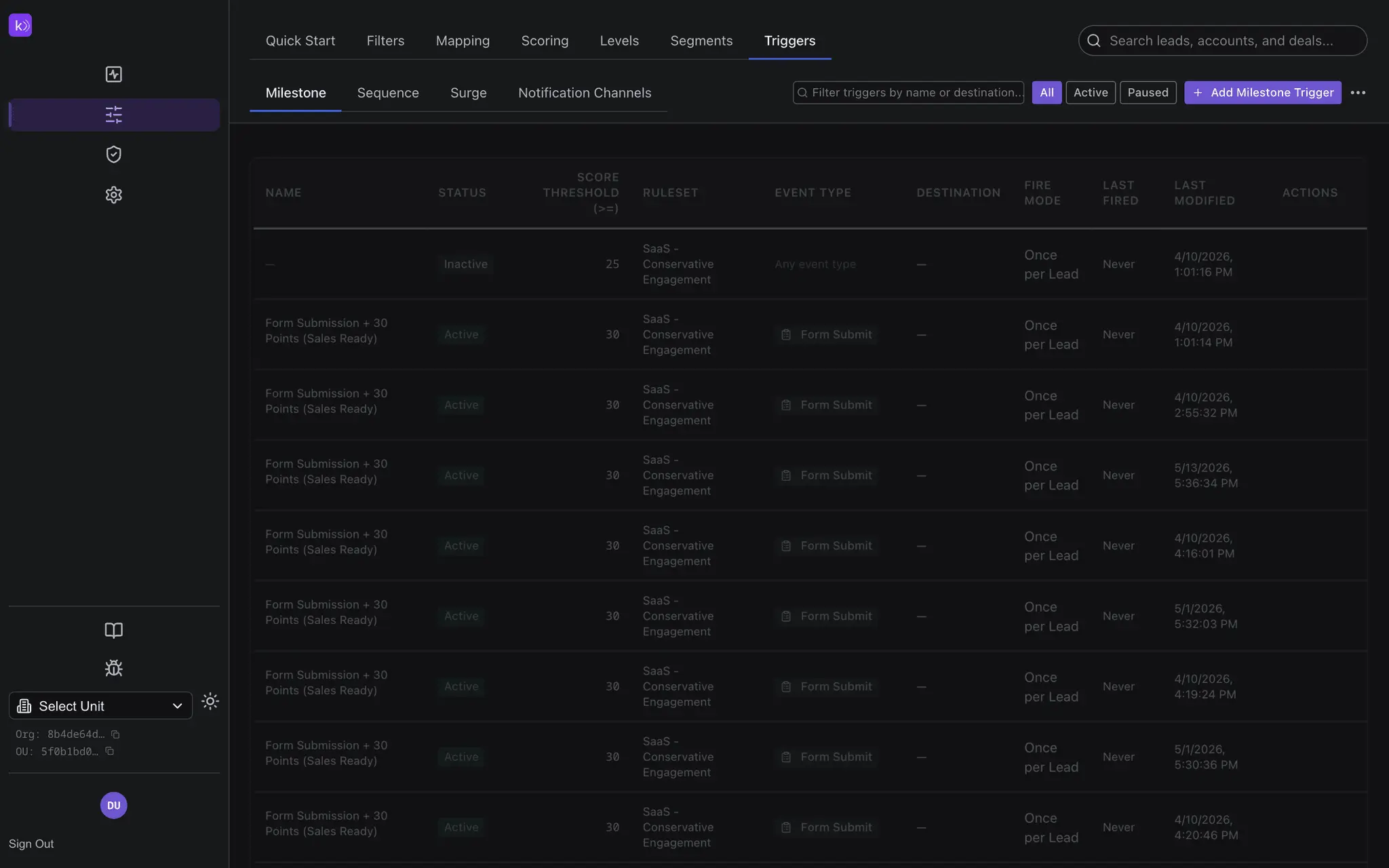
Task: Copy the Org ID
Action: click(x=115, y=734)
